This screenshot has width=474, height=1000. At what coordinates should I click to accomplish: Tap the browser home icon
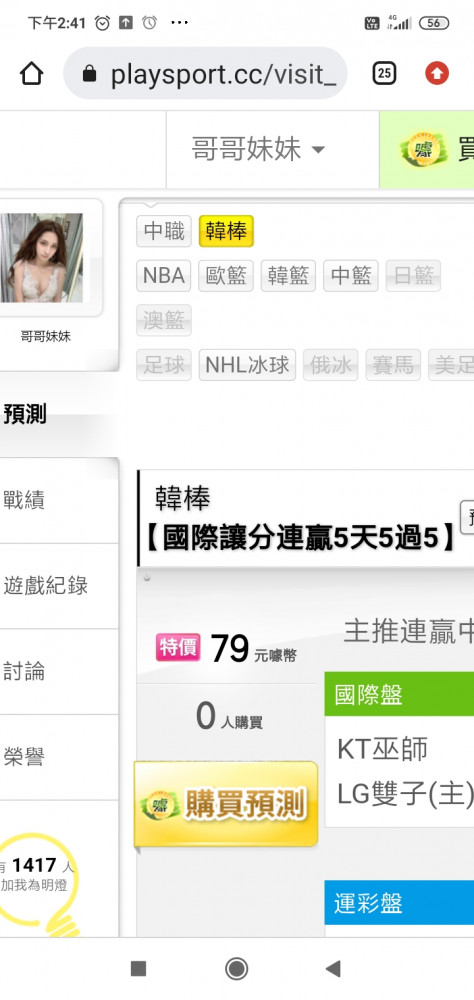pos(31,74)
